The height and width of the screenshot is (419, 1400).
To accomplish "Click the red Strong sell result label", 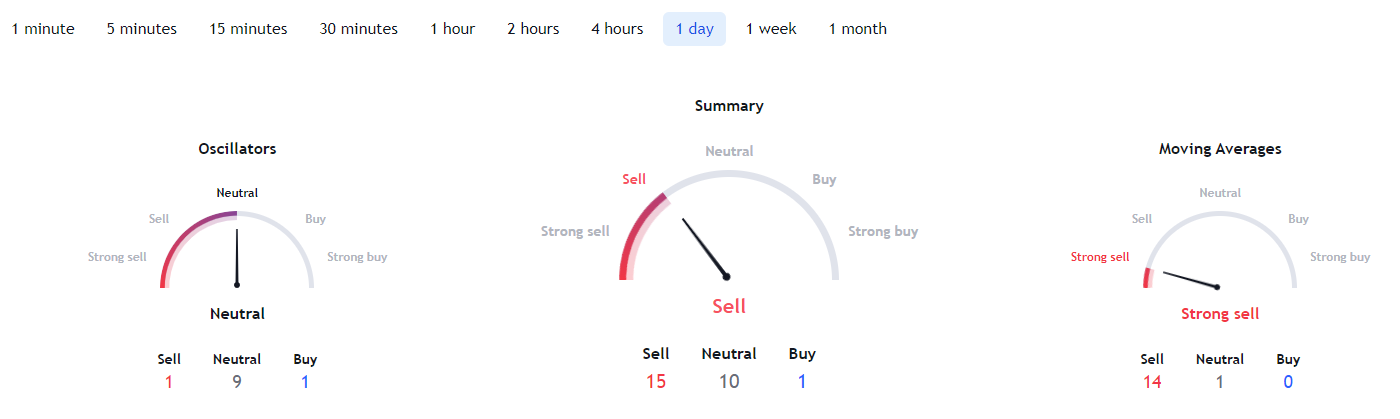I will coord(1220,314).
